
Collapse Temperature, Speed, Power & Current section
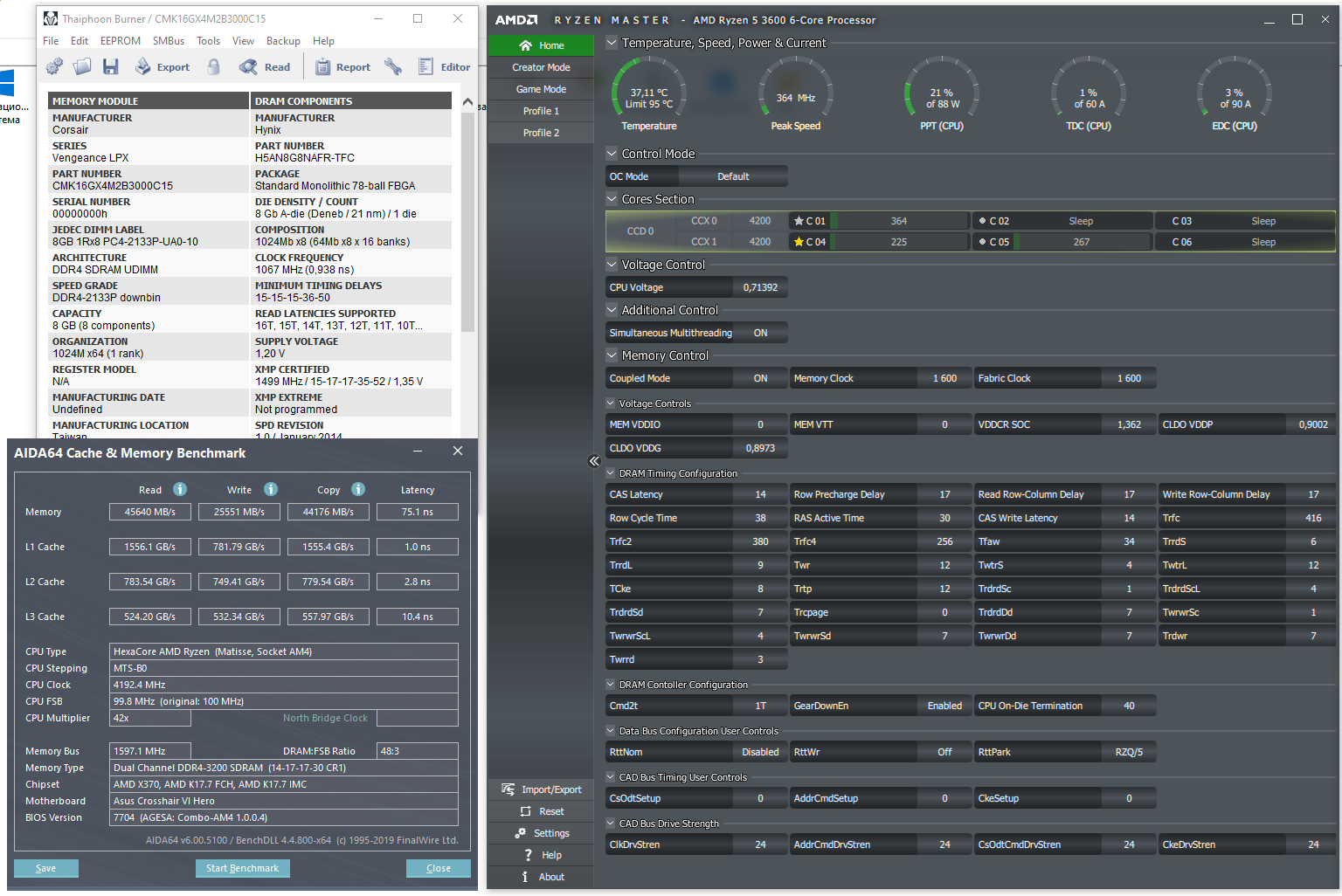[x=612, y=43]
